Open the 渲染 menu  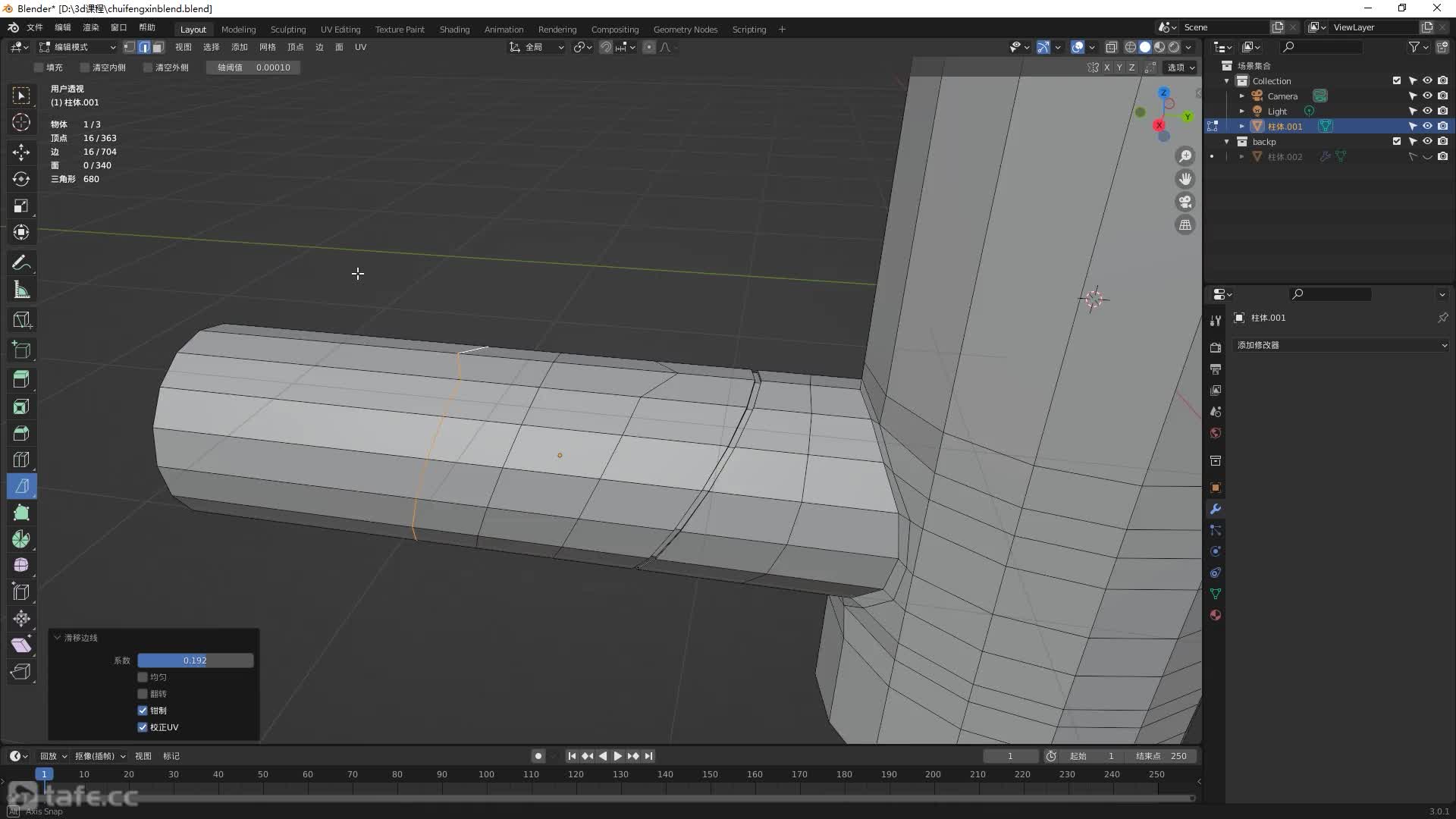pos(91,27)
